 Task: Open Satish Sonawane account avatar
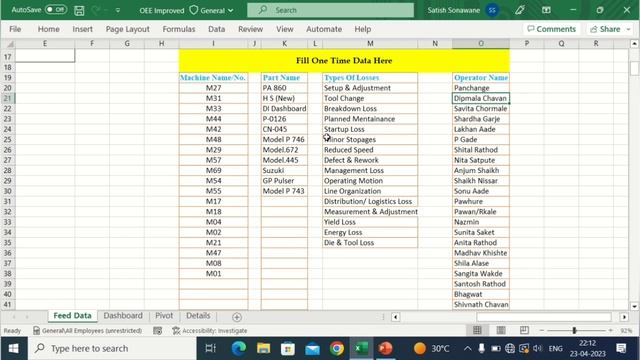(492, 10)
